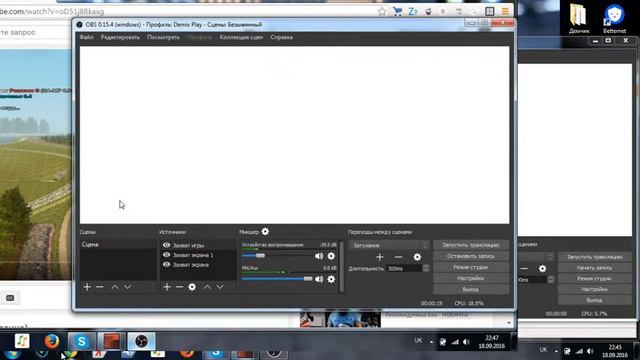Click the Mic/Aux volume slider handle
This screenshot has width=640, height=360.
pyautogui.click(x=308, y=279)
